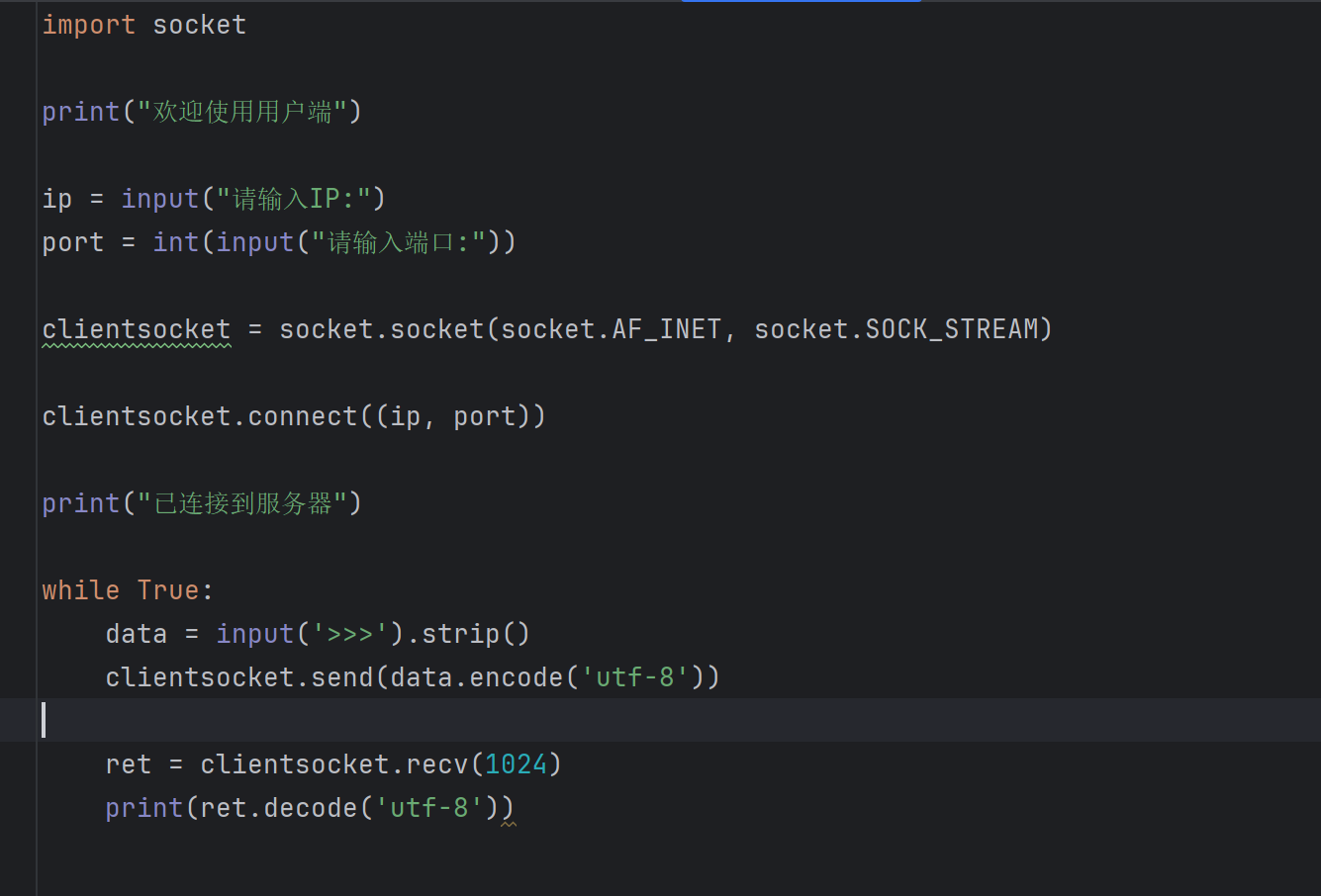
Task: Click the while keyword
Action: 80,590
